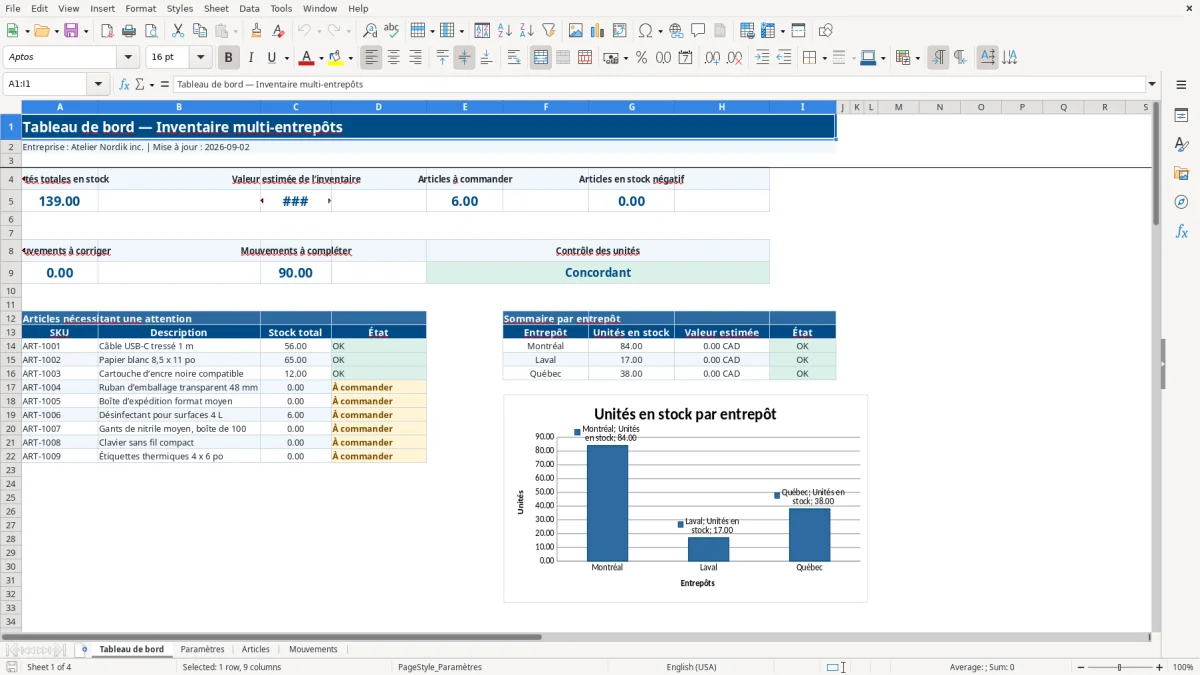Insert hyperlink

[x=677, y=31]
